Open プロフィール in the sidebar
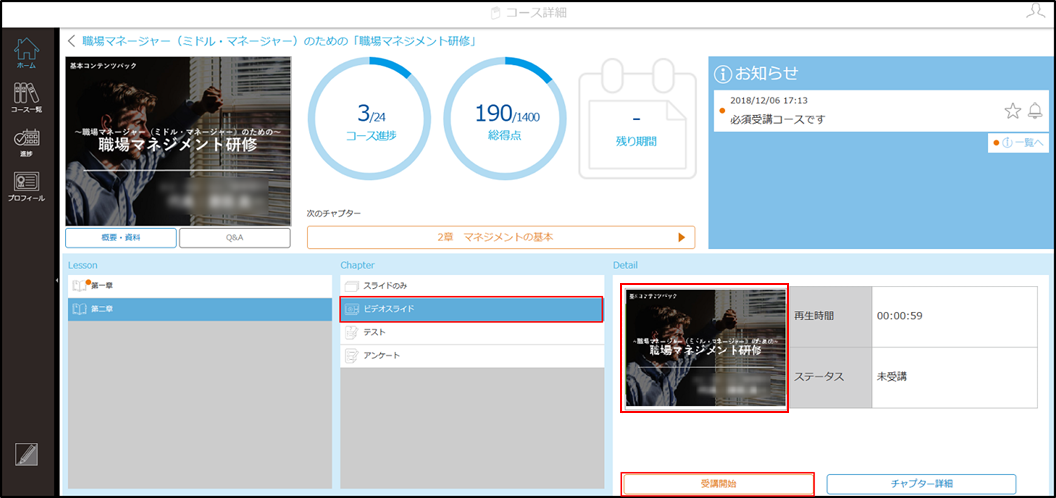Screen dimensions: 1056x498 27,187
